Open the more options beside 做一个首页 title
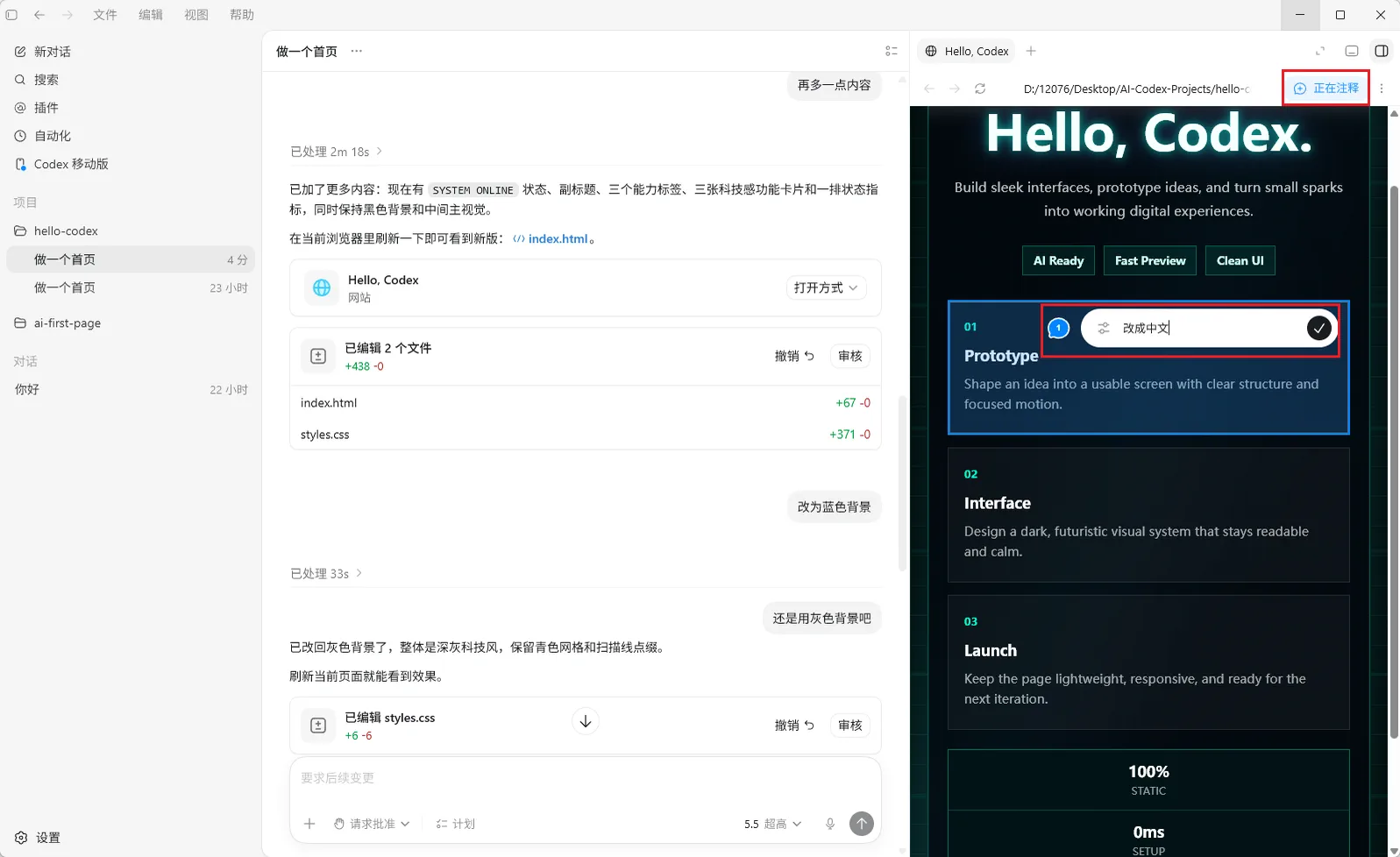1400x857 pixels. click(357, 51)
